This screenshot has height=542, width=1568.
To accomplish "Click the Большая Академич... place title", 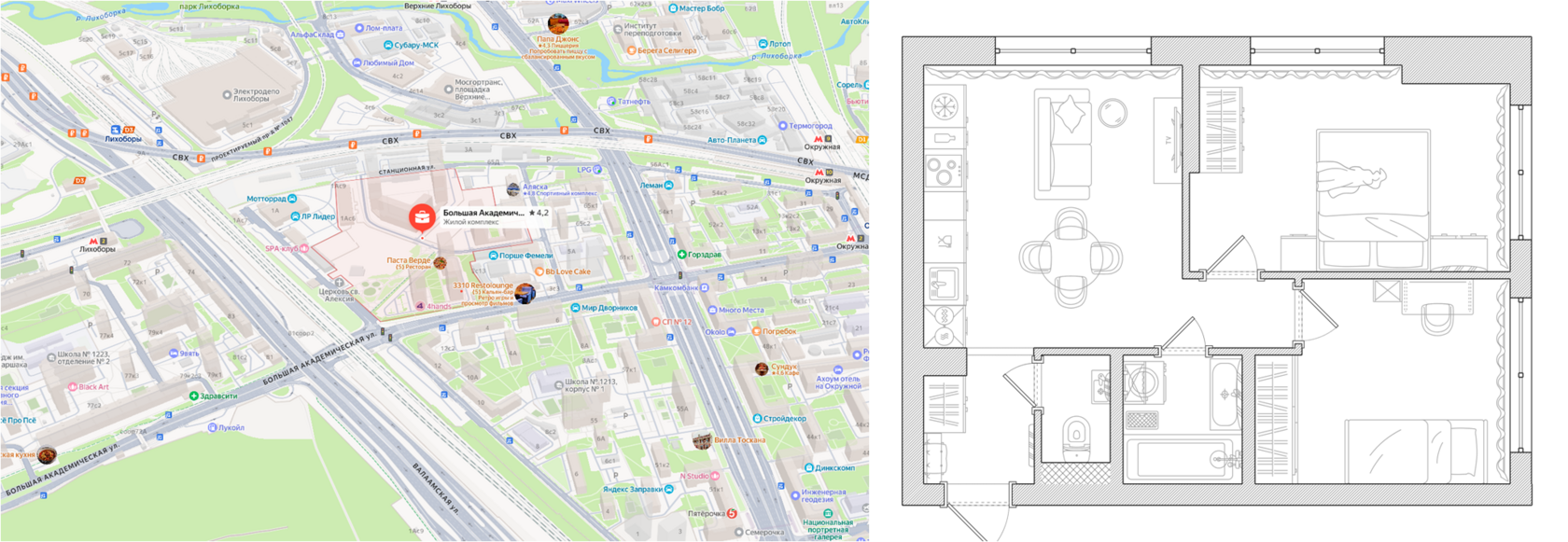I will (x=483, y=213).
